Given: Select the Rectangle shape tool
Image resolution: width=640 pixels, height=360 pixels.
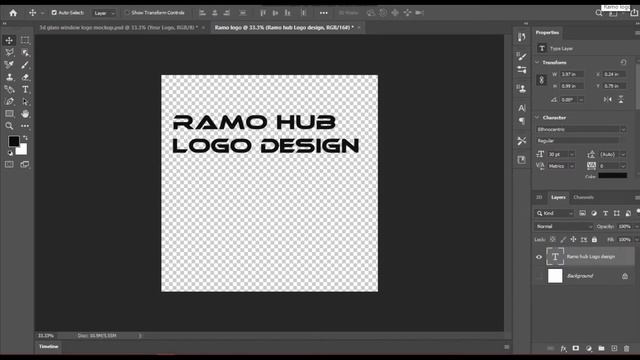Looking at the screenshot, I should (9, 113).
